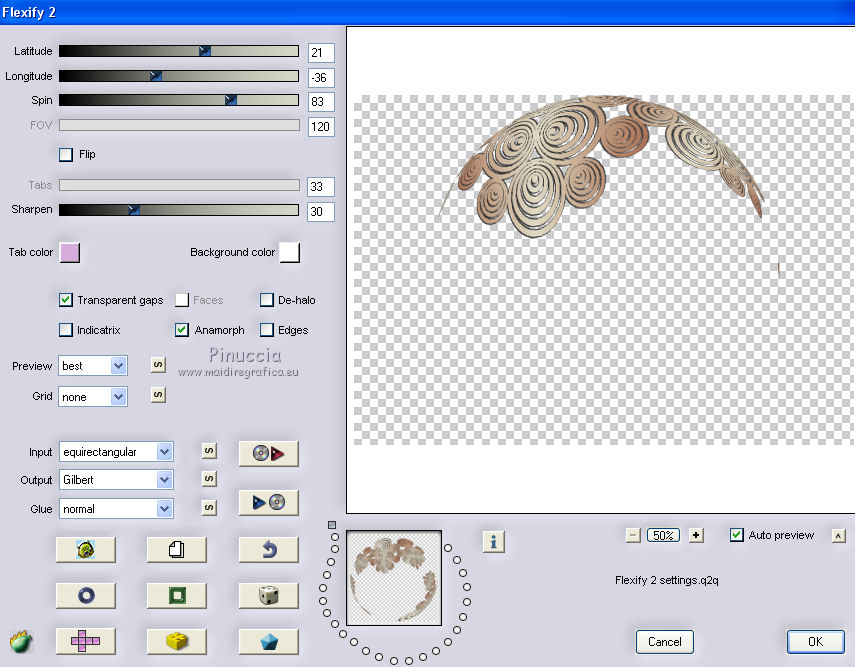Click the blue pentagon polyhedron button
Viewport: 855px width, 667px height.
coord(268,641)
